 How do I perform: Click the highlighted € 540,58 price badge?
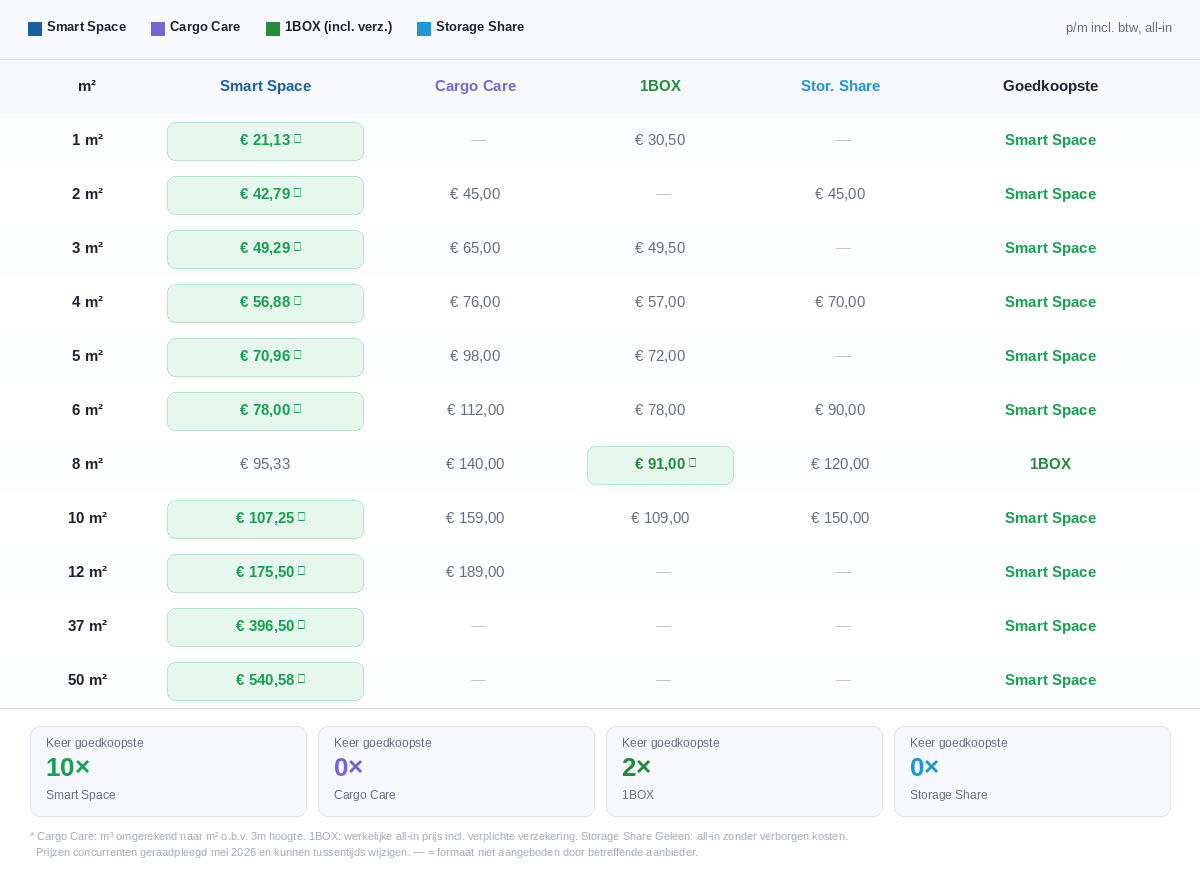[x=265, y=681]
